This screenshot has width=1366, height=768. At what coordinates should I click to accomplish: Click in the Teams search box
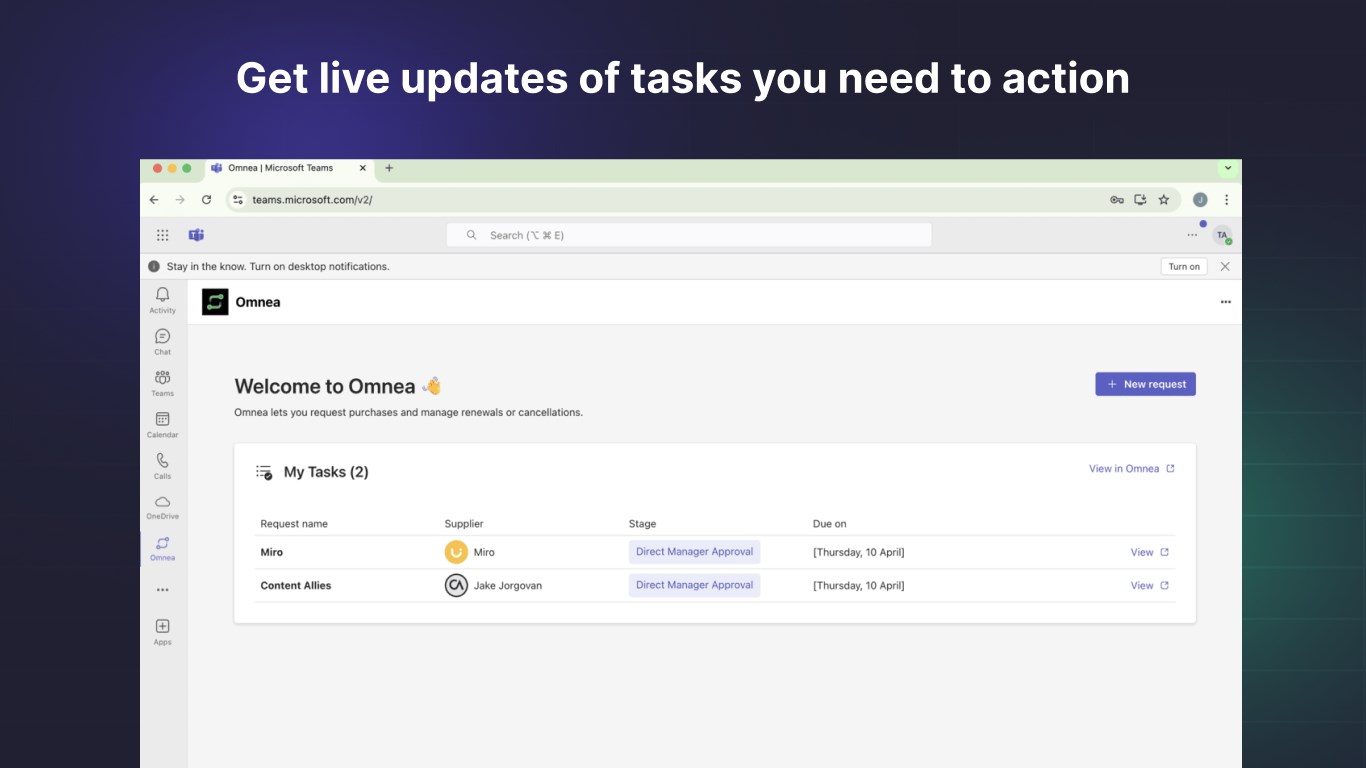pyautogui.click(x=689, y=235)
